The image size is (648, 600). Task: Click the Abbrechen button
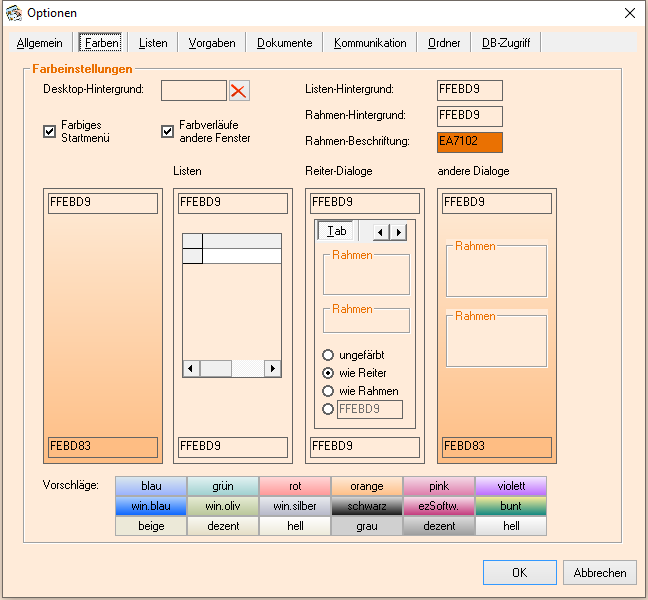pos(600,572)
